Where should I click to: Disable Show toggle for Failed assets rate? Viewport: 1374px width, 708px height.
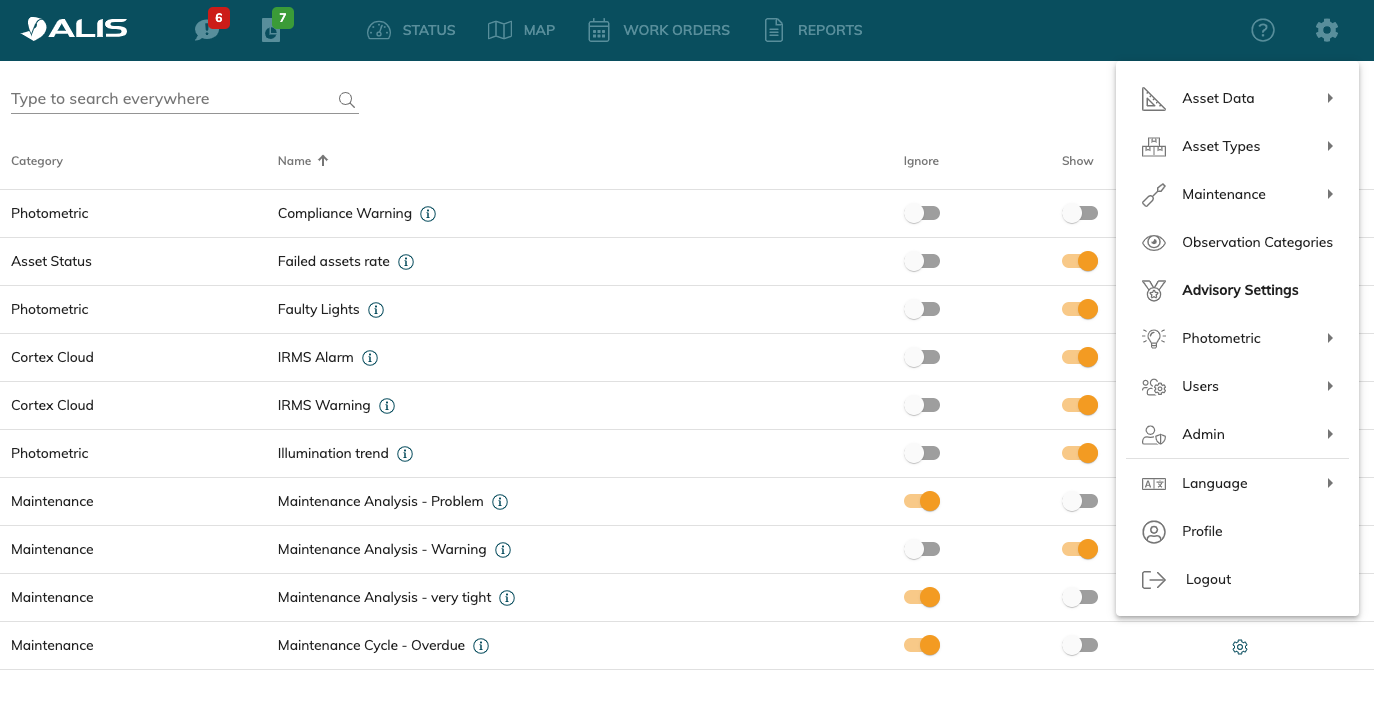coord(1080,261)
